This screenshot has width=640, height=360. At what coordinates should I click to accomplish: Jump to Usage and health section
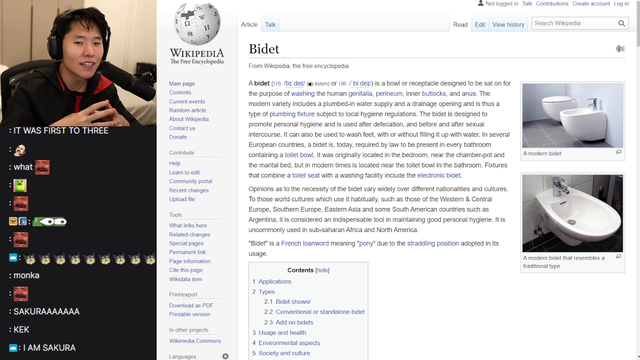(x=282, y=333)
